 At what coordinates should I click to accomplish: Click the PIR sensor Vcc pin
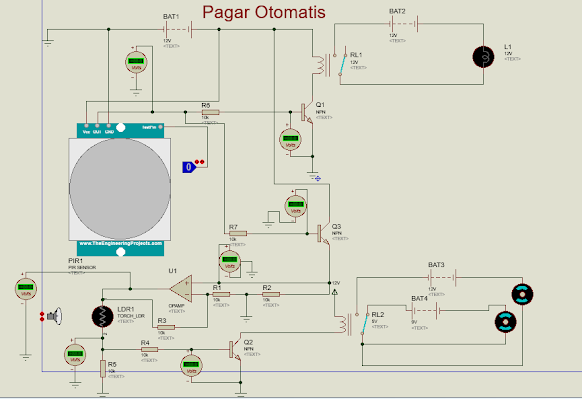pos(86,126)
